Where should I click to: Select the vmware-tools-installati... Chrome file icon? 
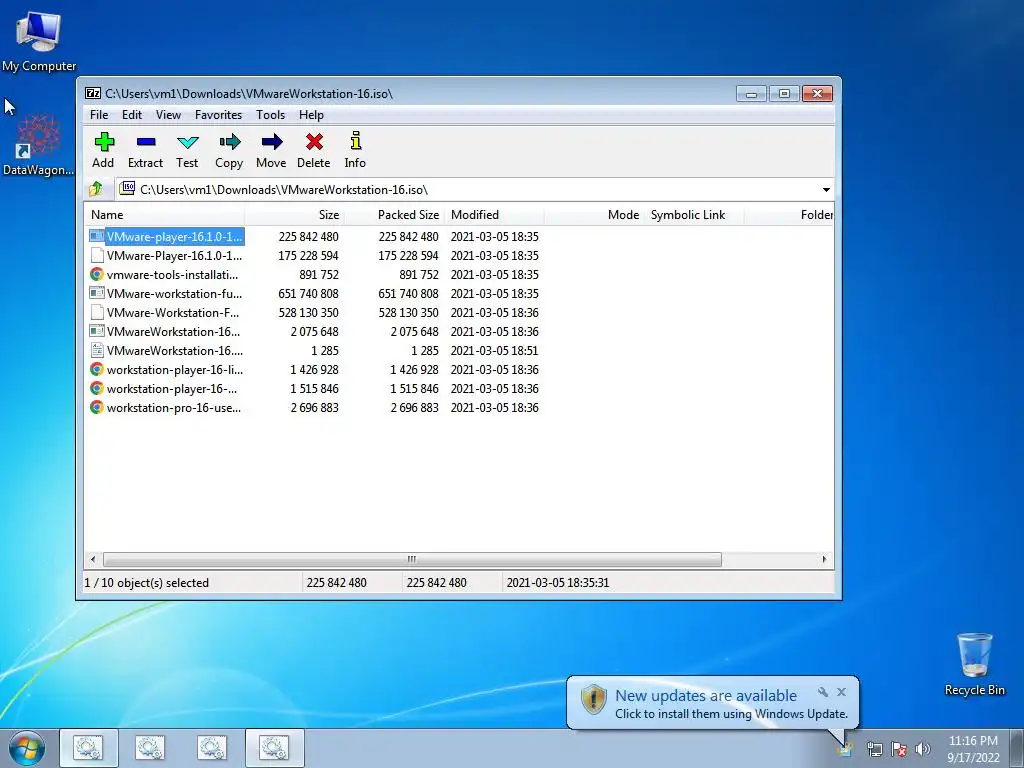[97, 274]
